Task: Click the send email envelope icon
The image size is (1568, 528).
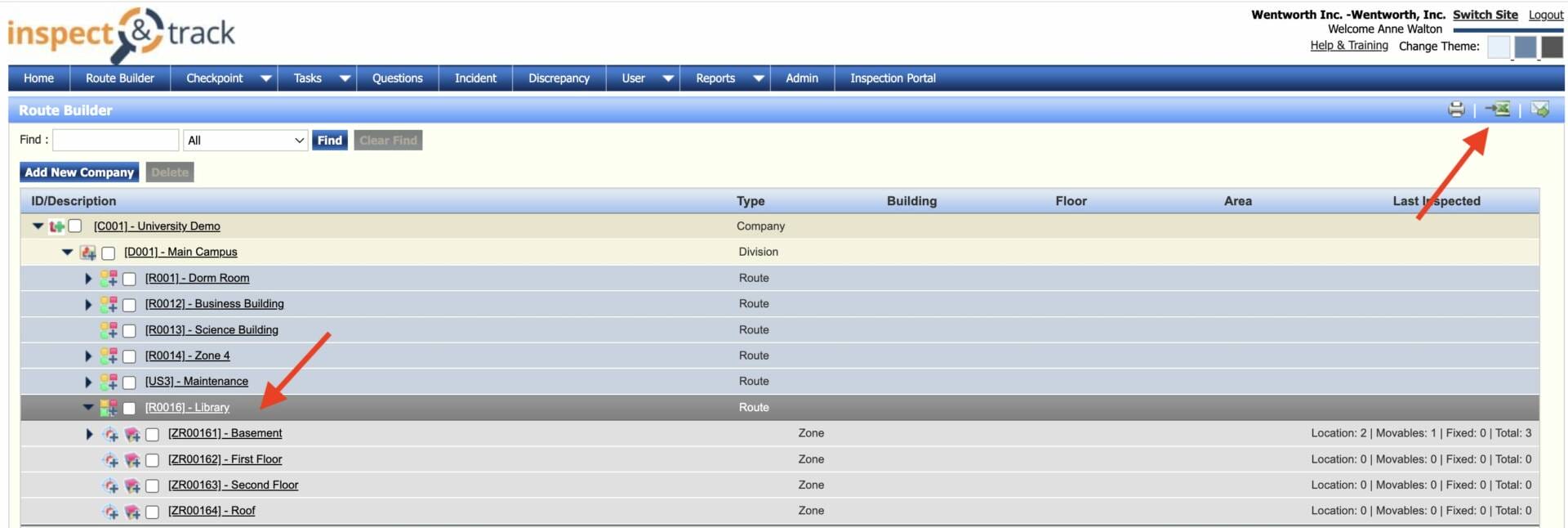Action: tap(1539, 110)
